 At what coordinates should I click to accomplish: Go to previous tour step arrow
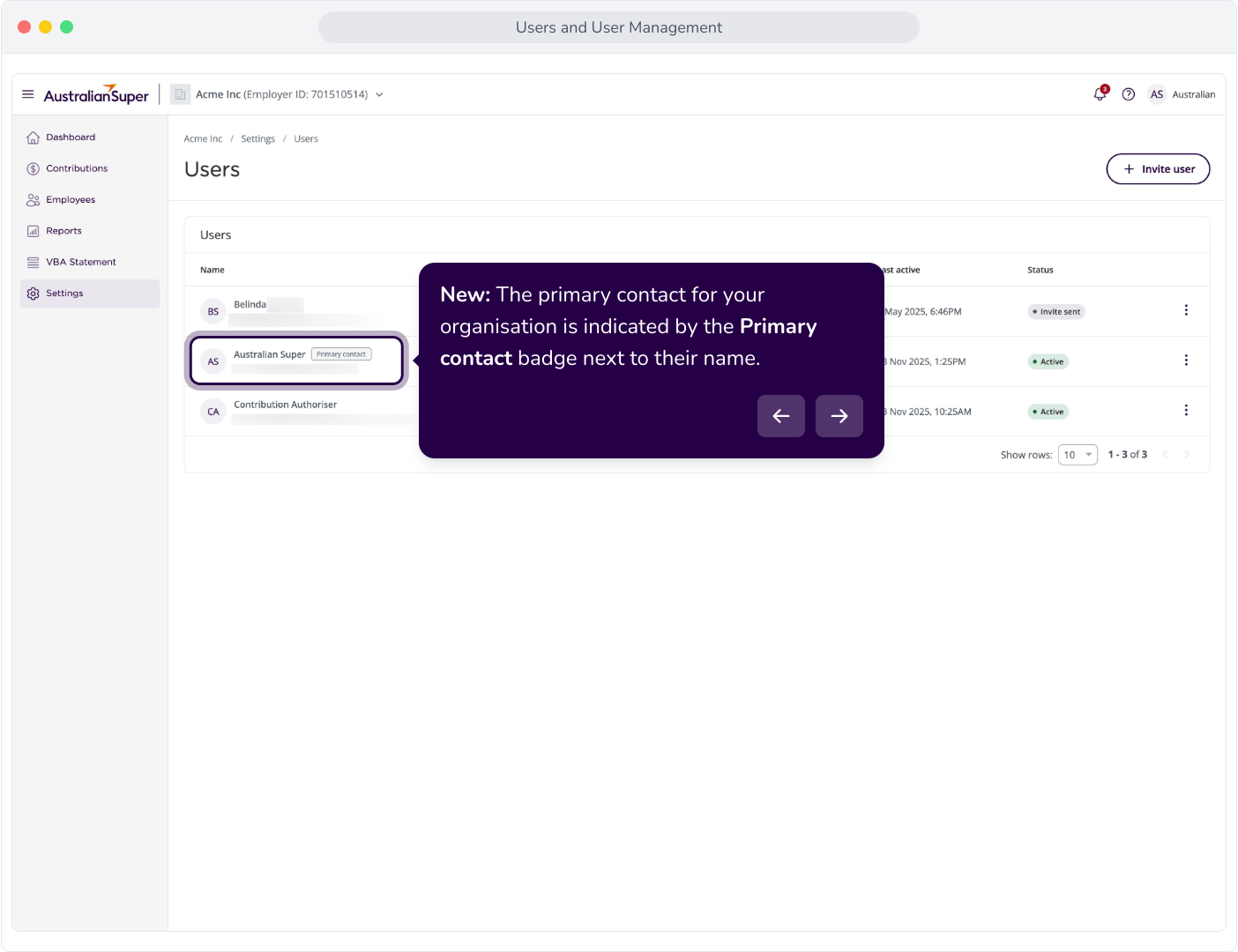pos(781,416)
